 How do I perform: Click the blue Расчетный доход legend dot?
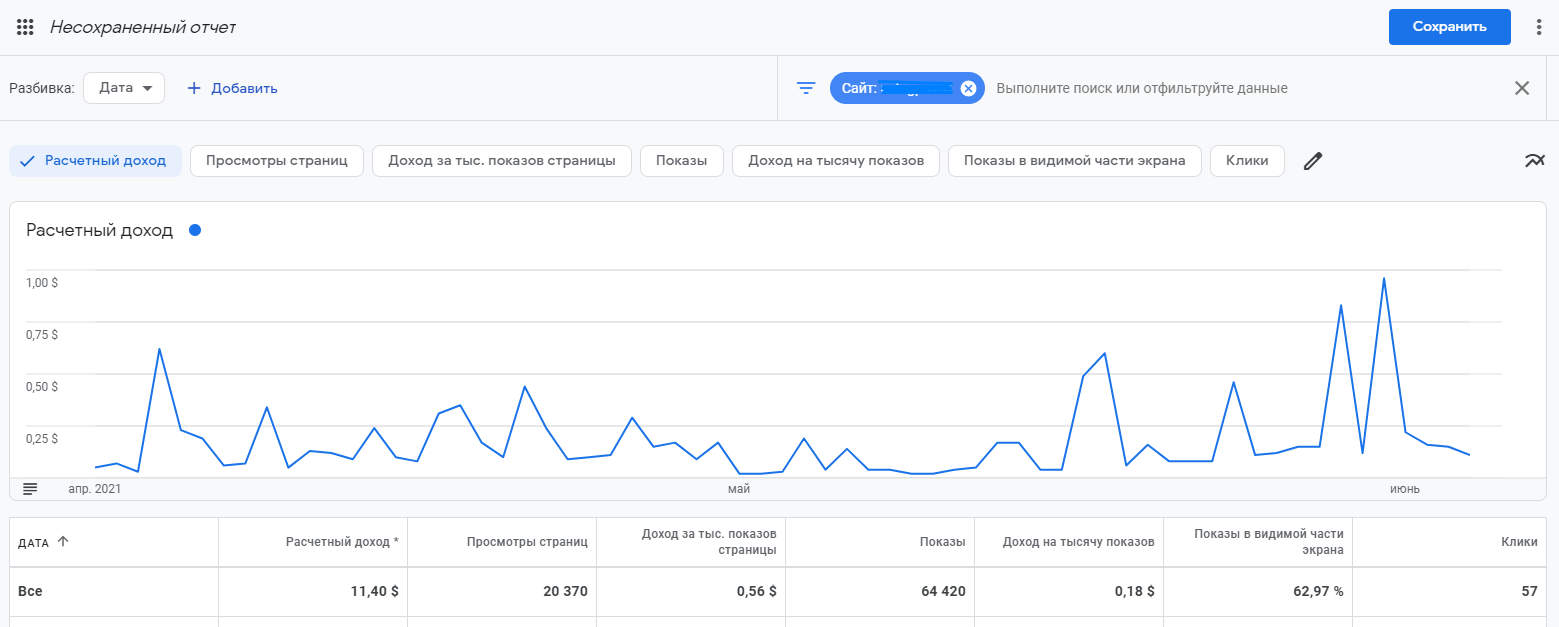pos(195,231)
